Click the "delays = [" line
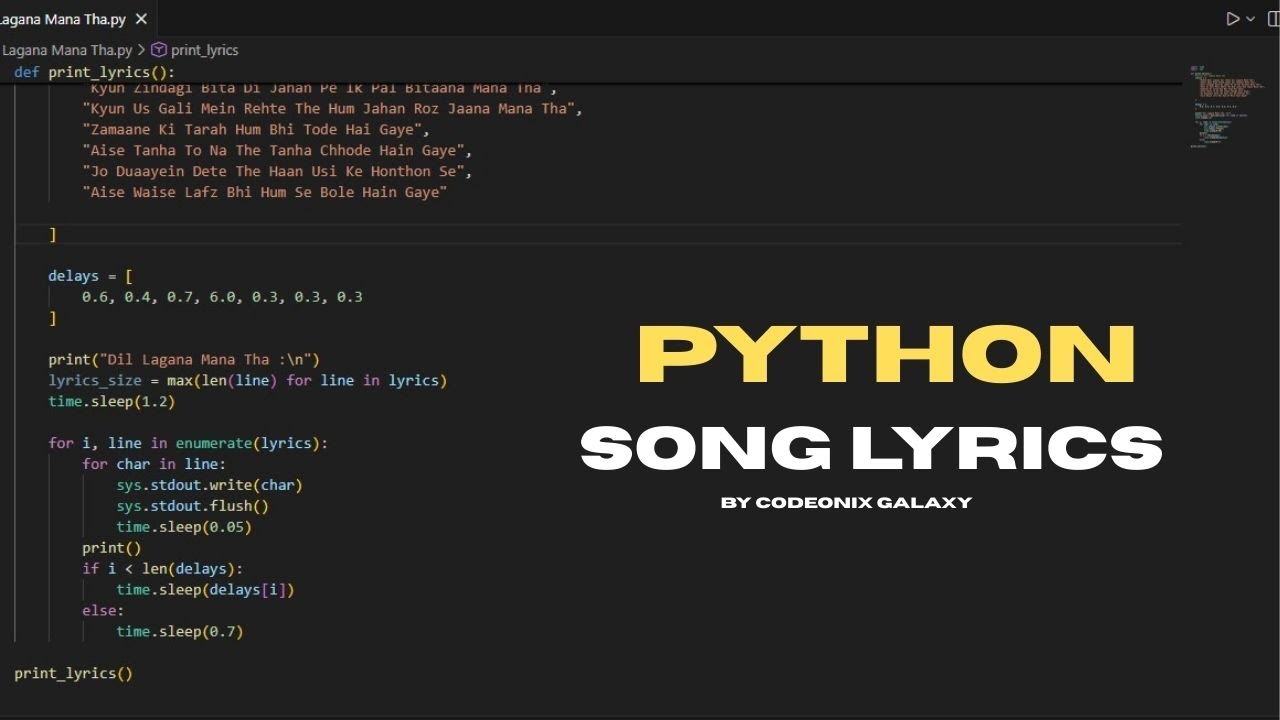The width and height of the screenshot is (1280, 720). point(90,276)
